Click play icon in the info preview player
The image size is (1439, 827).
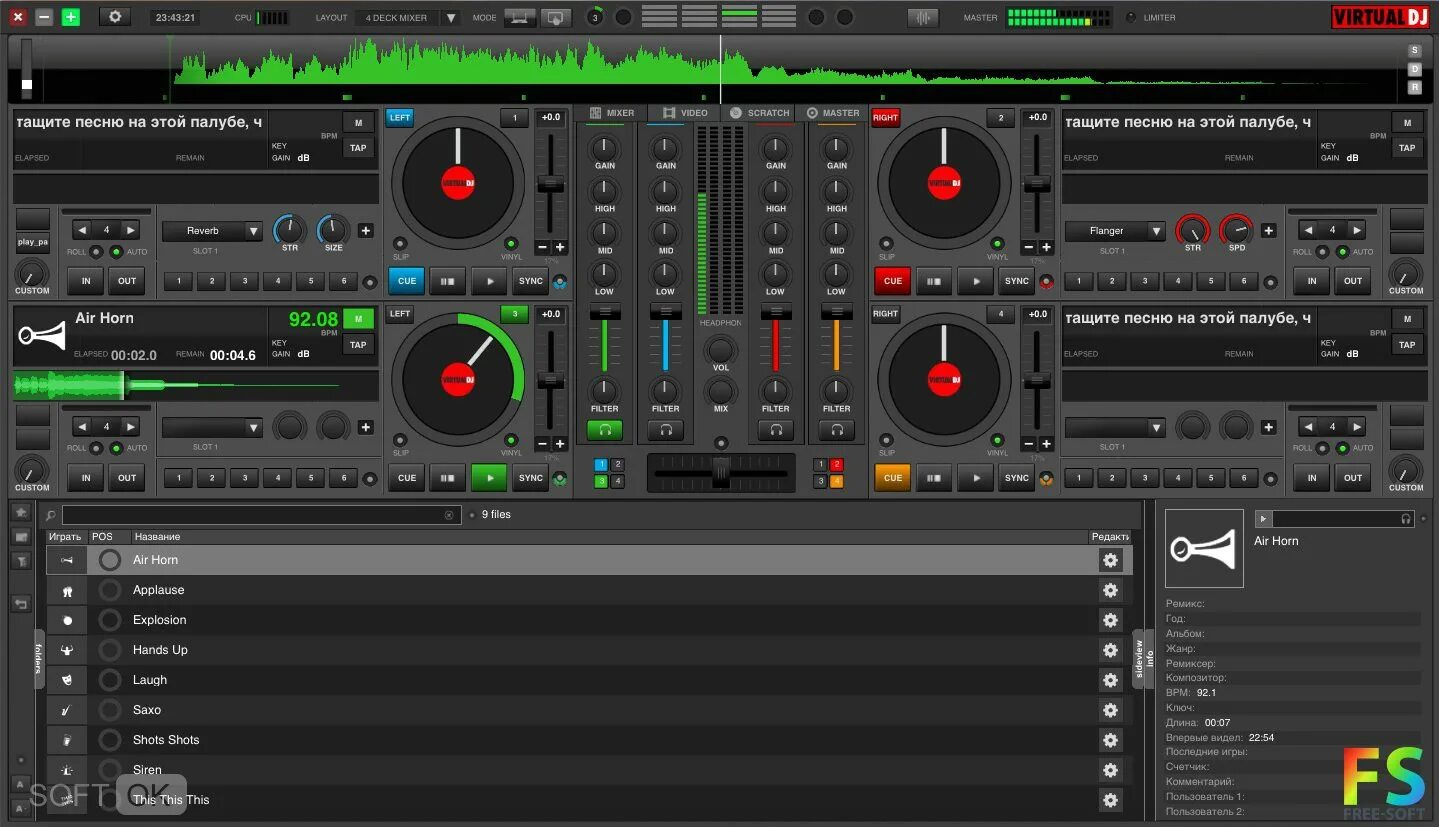point(1263,518)
